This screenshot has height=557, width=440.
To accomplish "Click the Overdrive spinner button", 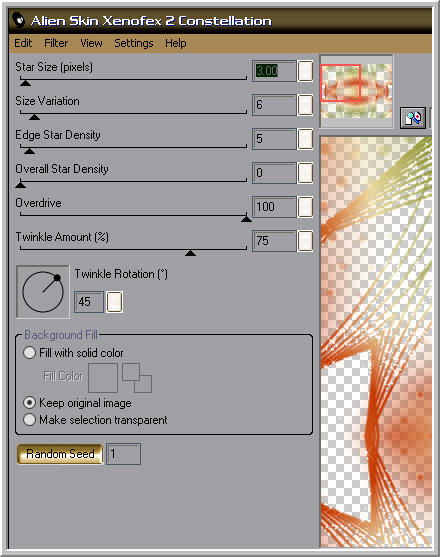I will tap(305, 207).
